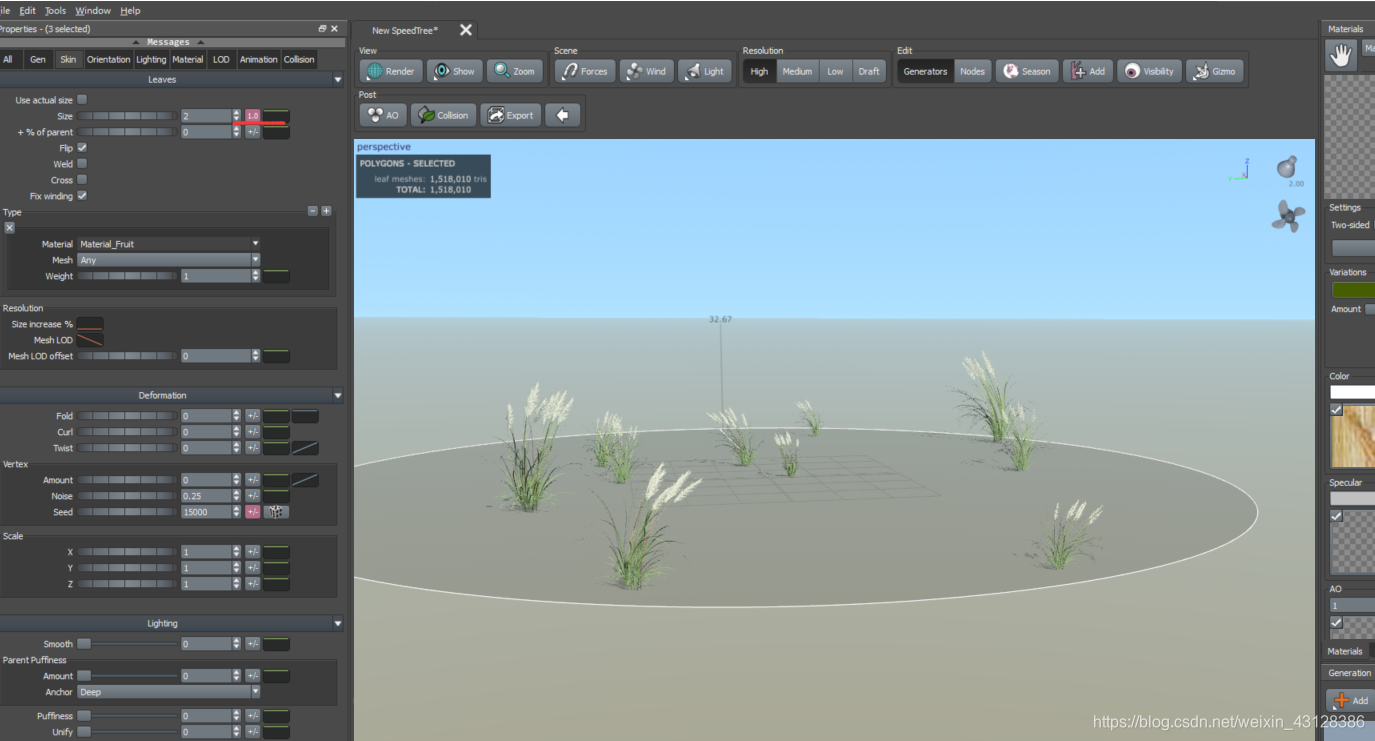Image resolution: width=1375 pixels, height=741 pixels.
Task: Click the Show button in View group
Action: coord(454,71)
